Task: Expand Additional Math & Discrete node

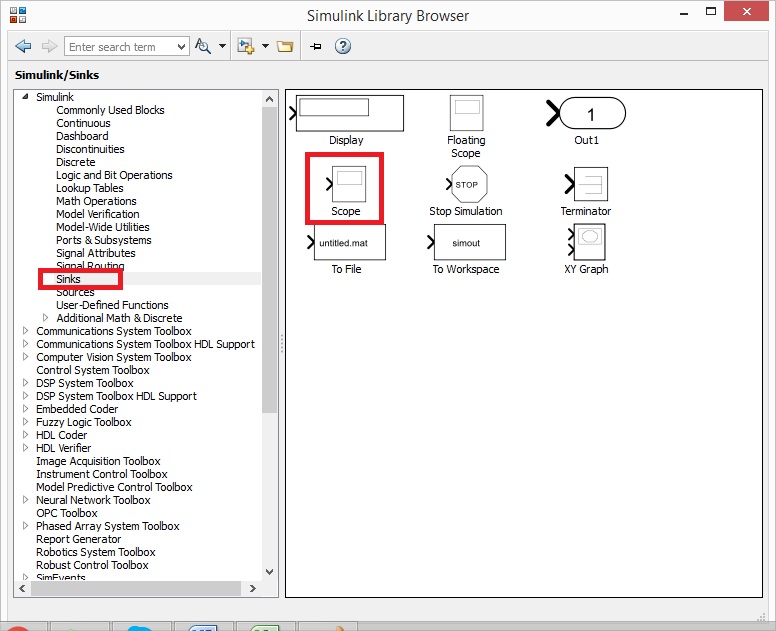Action: point(46,317)
